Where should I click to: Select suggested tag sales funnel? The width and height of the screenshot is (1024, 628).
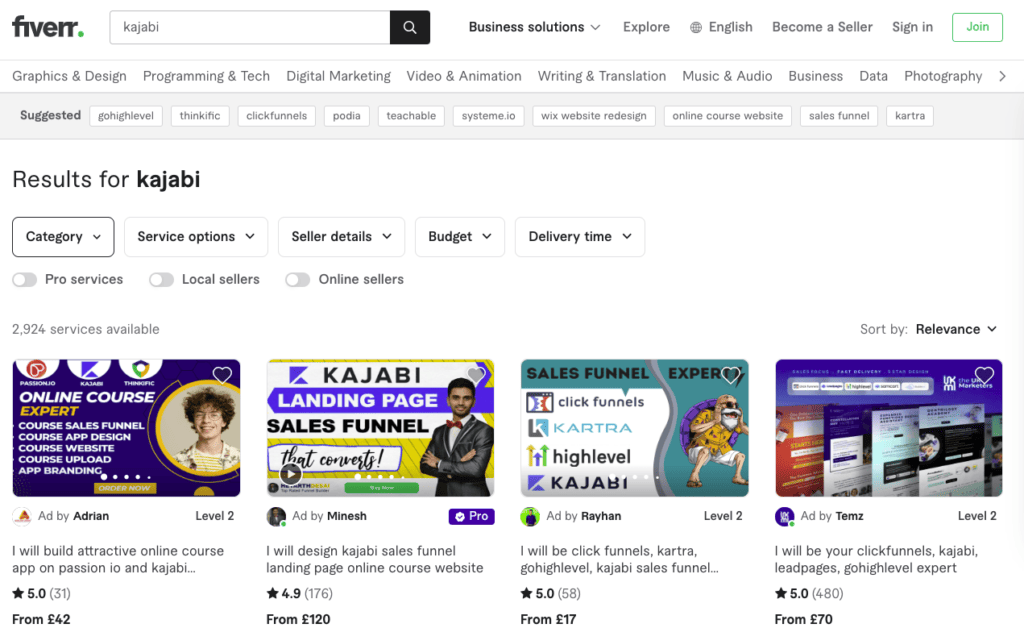click(839, 116)
